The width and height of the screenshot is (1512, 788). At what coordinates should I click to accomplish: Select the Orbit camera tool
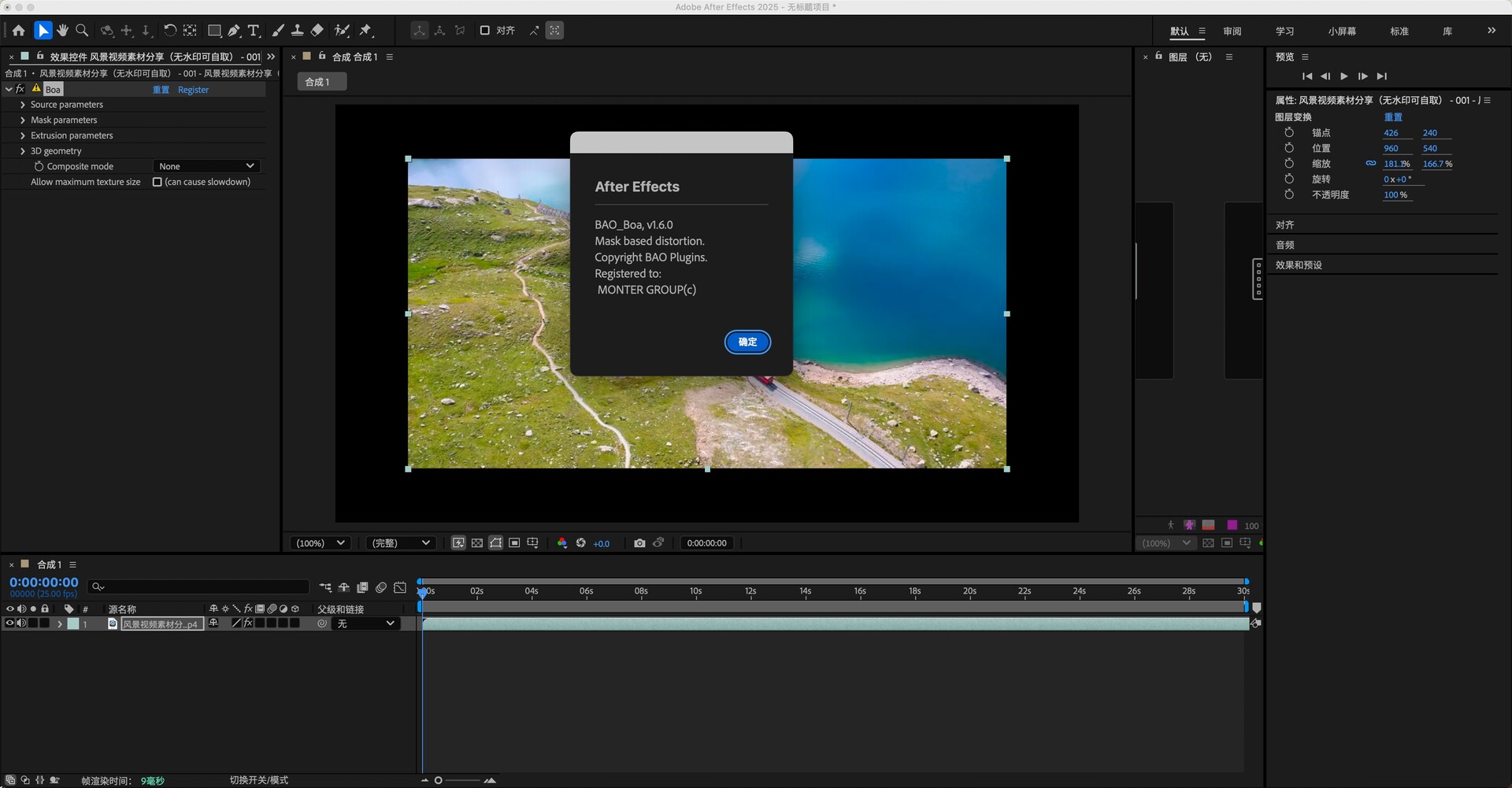pyautogui.click(x=107, y=31)
